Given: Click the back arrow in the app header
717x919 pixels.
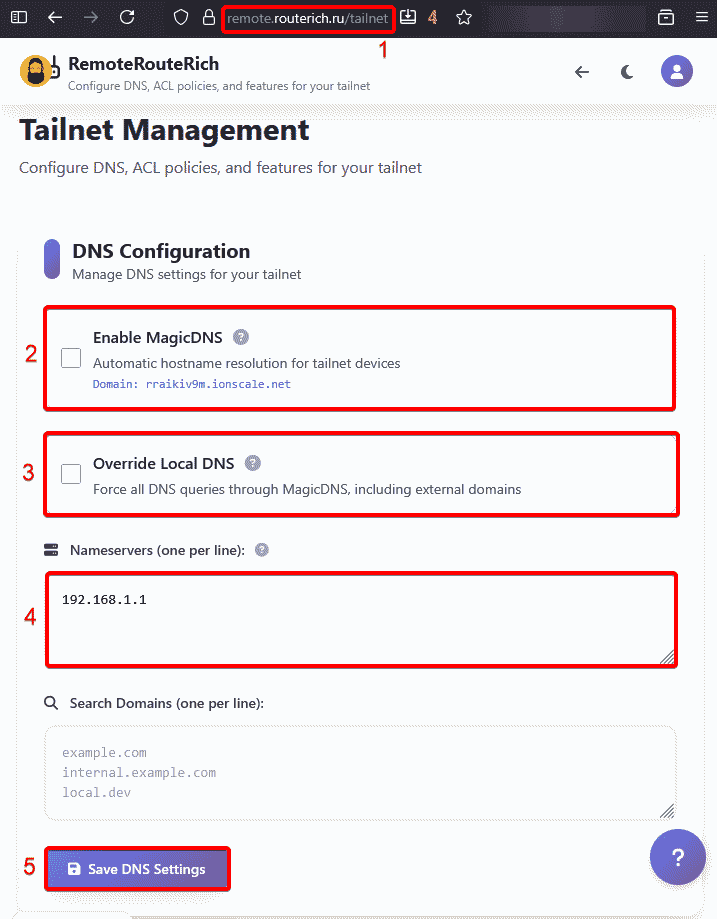Looking at the screenshot, I should [582, 71].
